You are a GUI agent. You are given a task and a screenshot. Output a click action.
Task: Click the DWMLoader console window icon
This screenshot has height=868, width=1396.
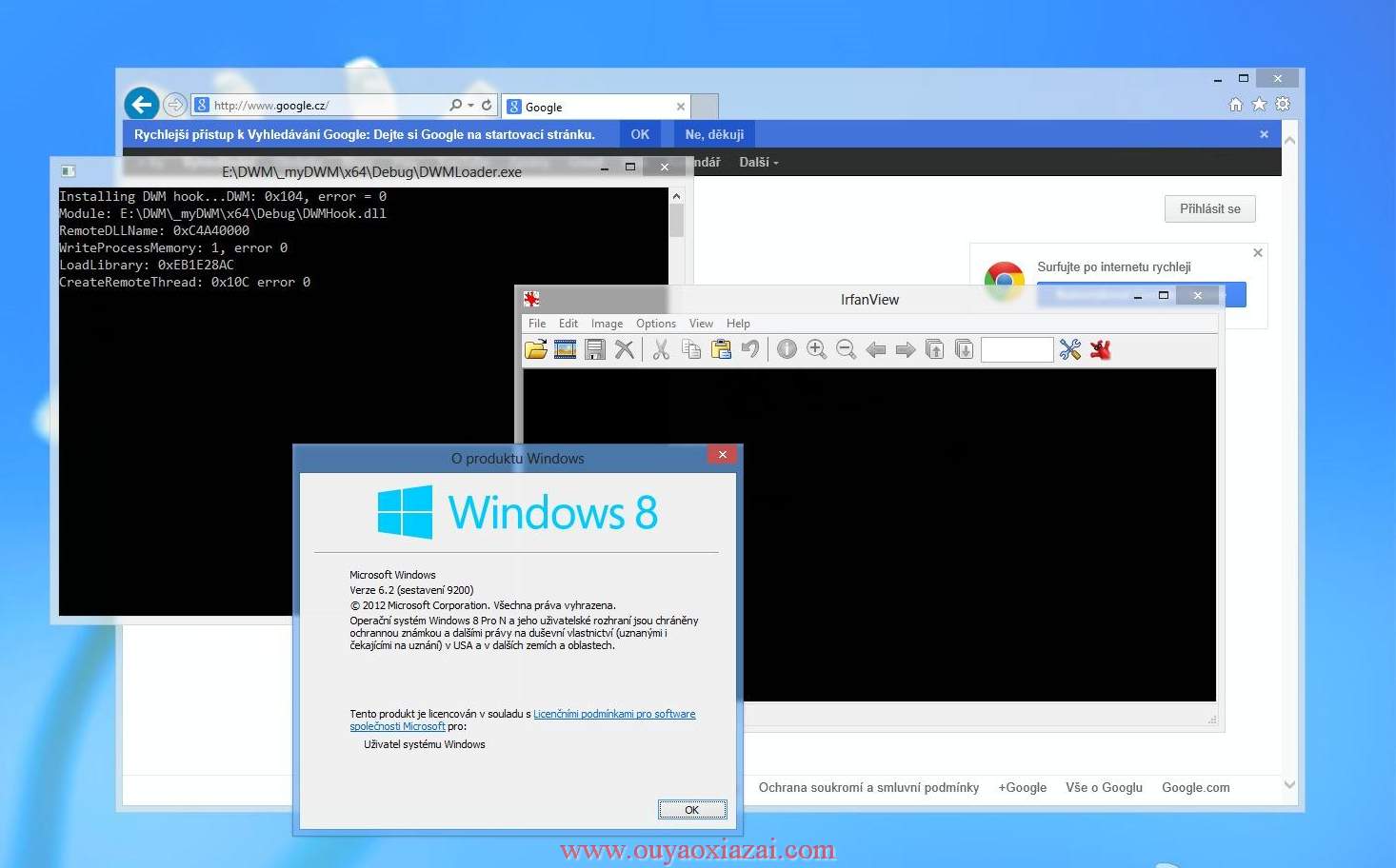[x=68, y=171]
